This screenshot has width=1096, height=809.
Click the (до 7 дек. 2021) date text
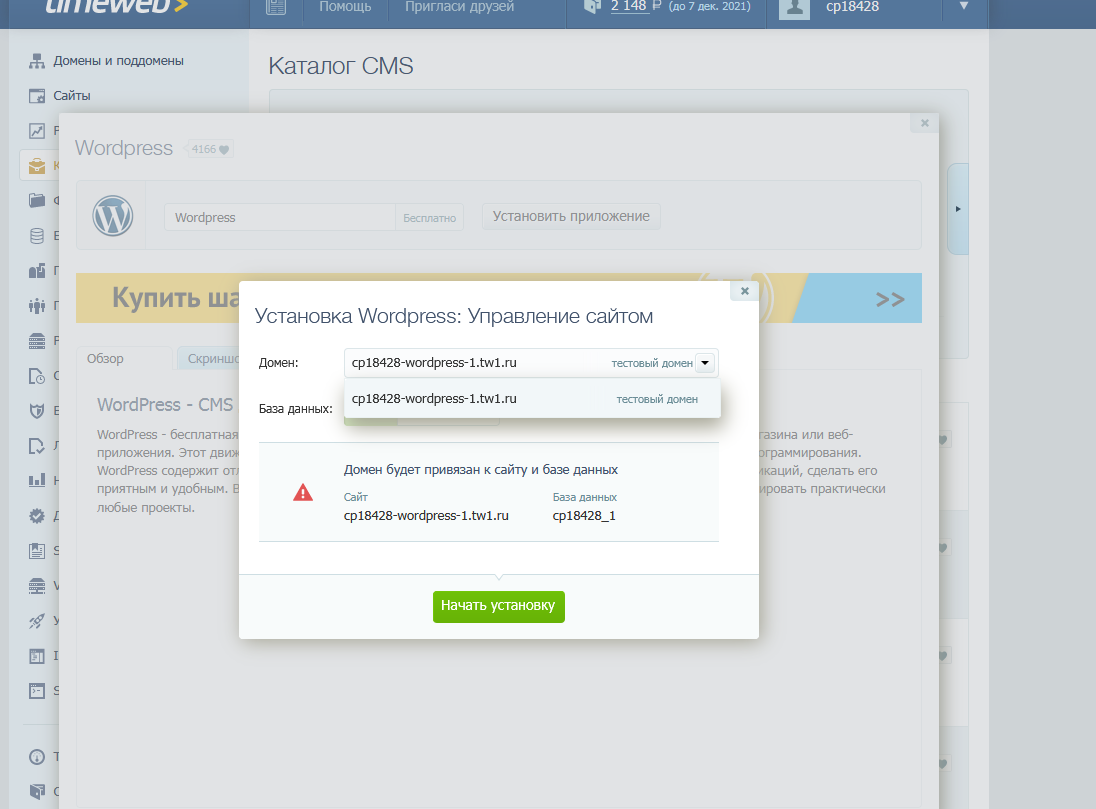(x=709, y=7)
